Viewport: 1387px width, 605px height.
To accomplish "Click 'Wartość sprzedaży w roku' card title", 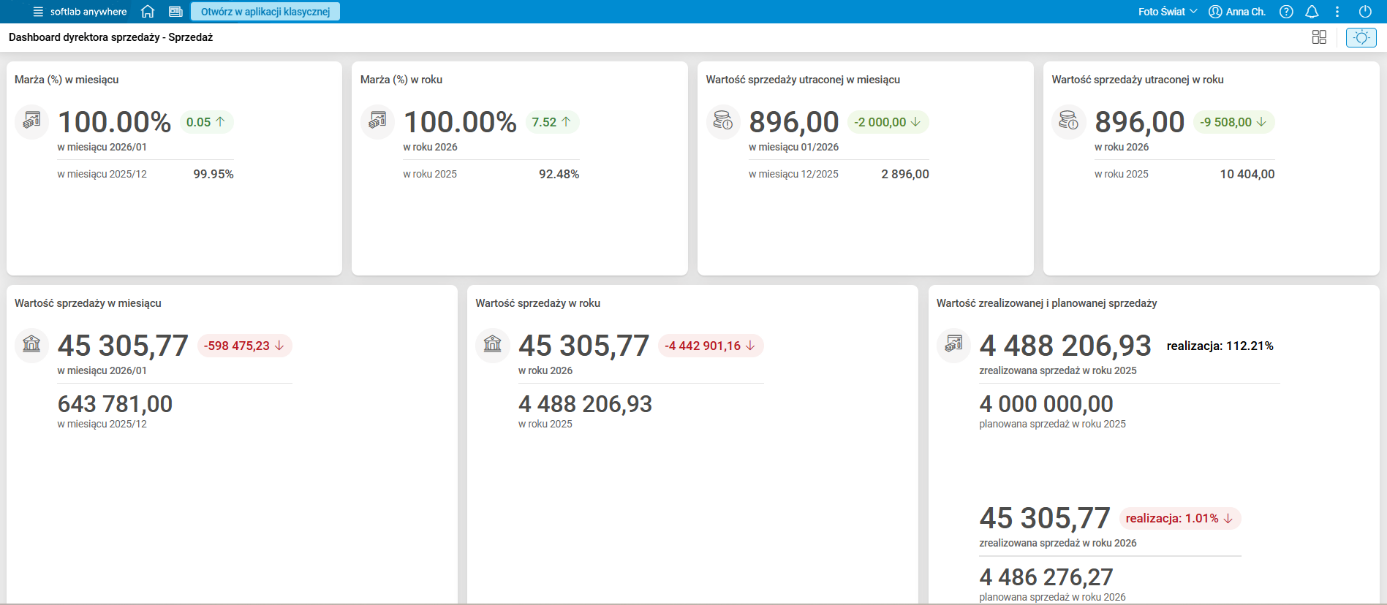I will [x=537, y=302].
